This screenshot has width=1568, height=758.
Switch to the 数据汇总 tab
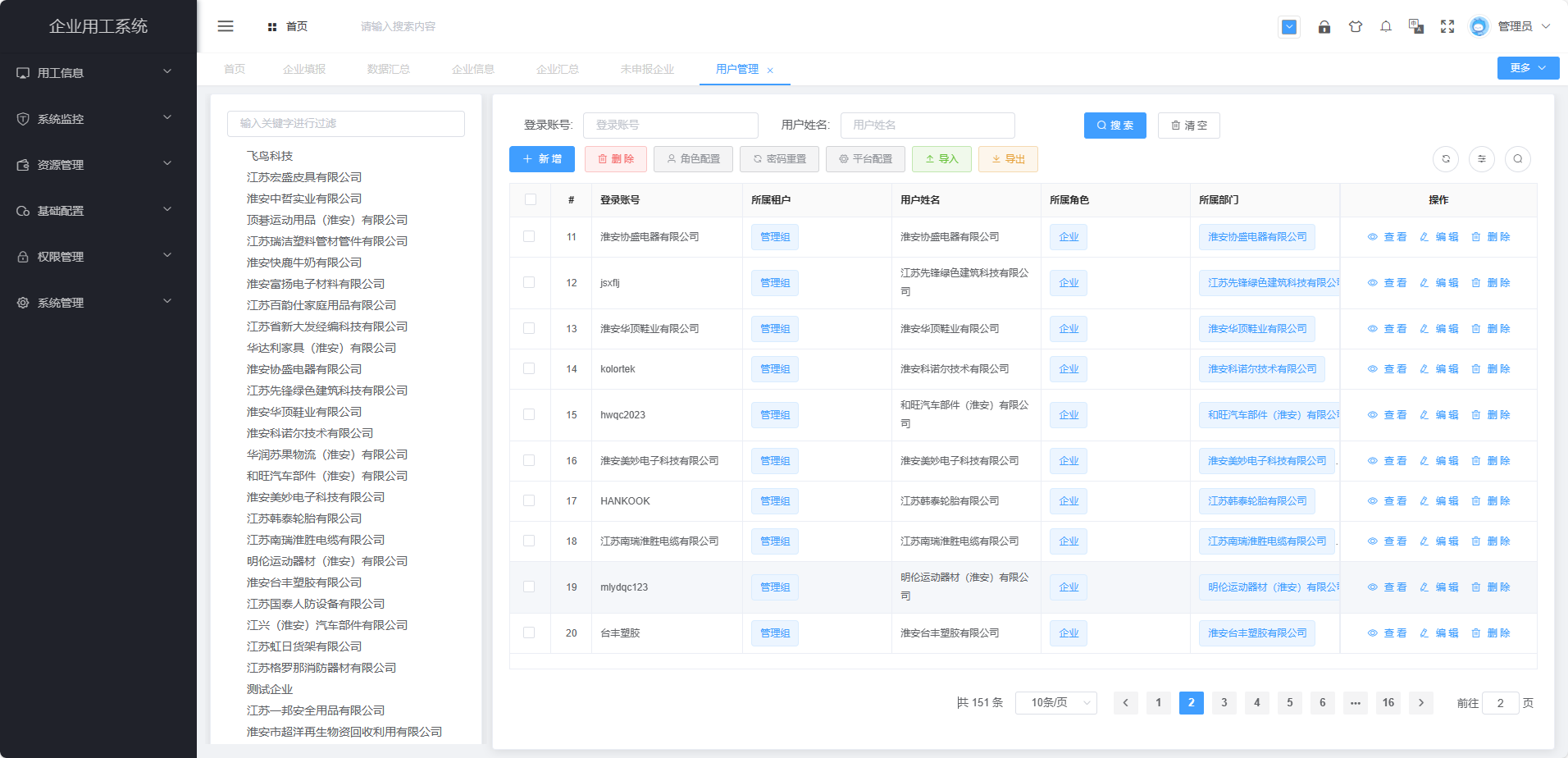(388, 69)
